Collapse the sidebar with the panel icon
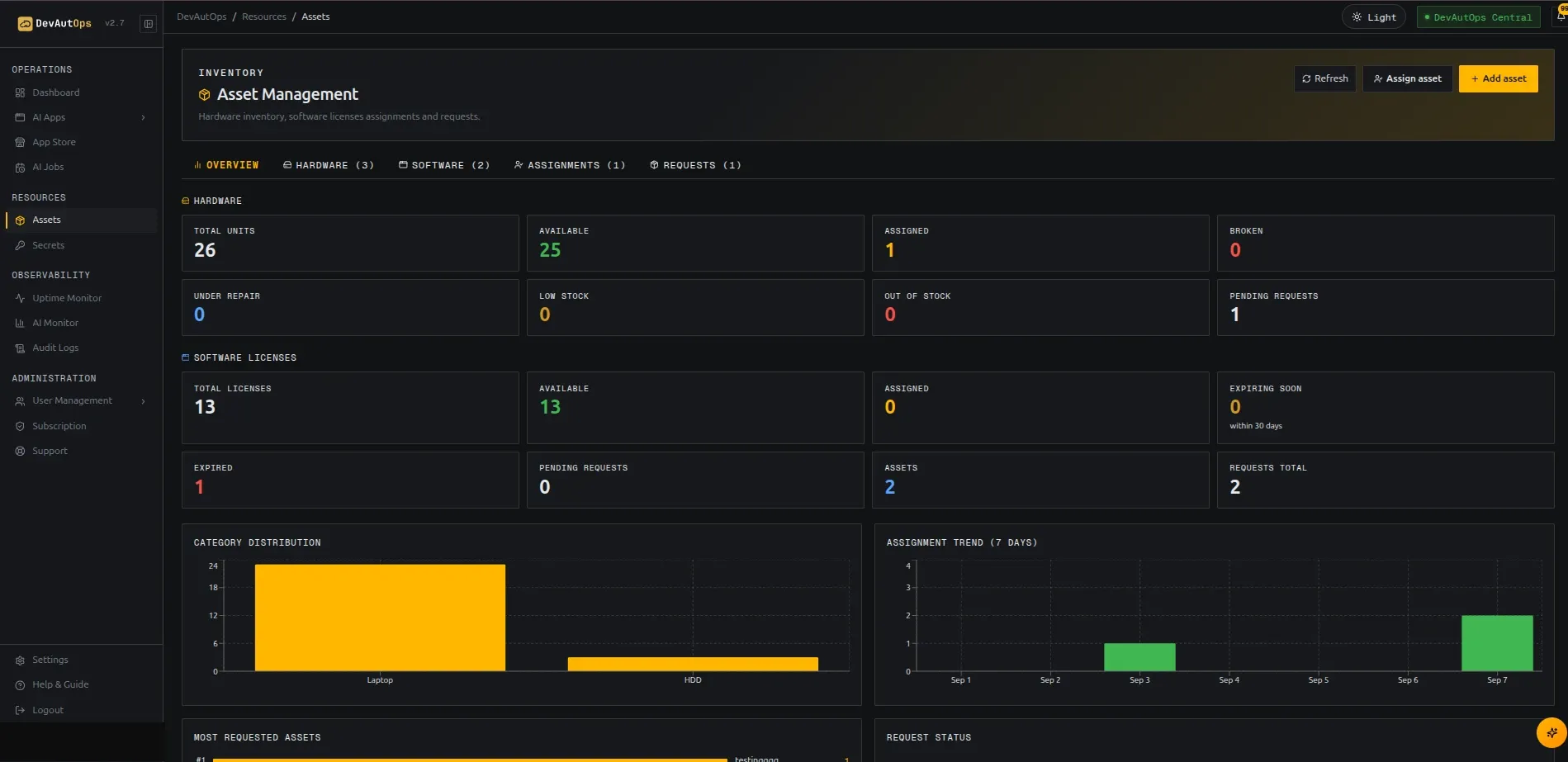The height and width of the screenshot is (762, 1568). pyautogui.click(x=149, y=24)
